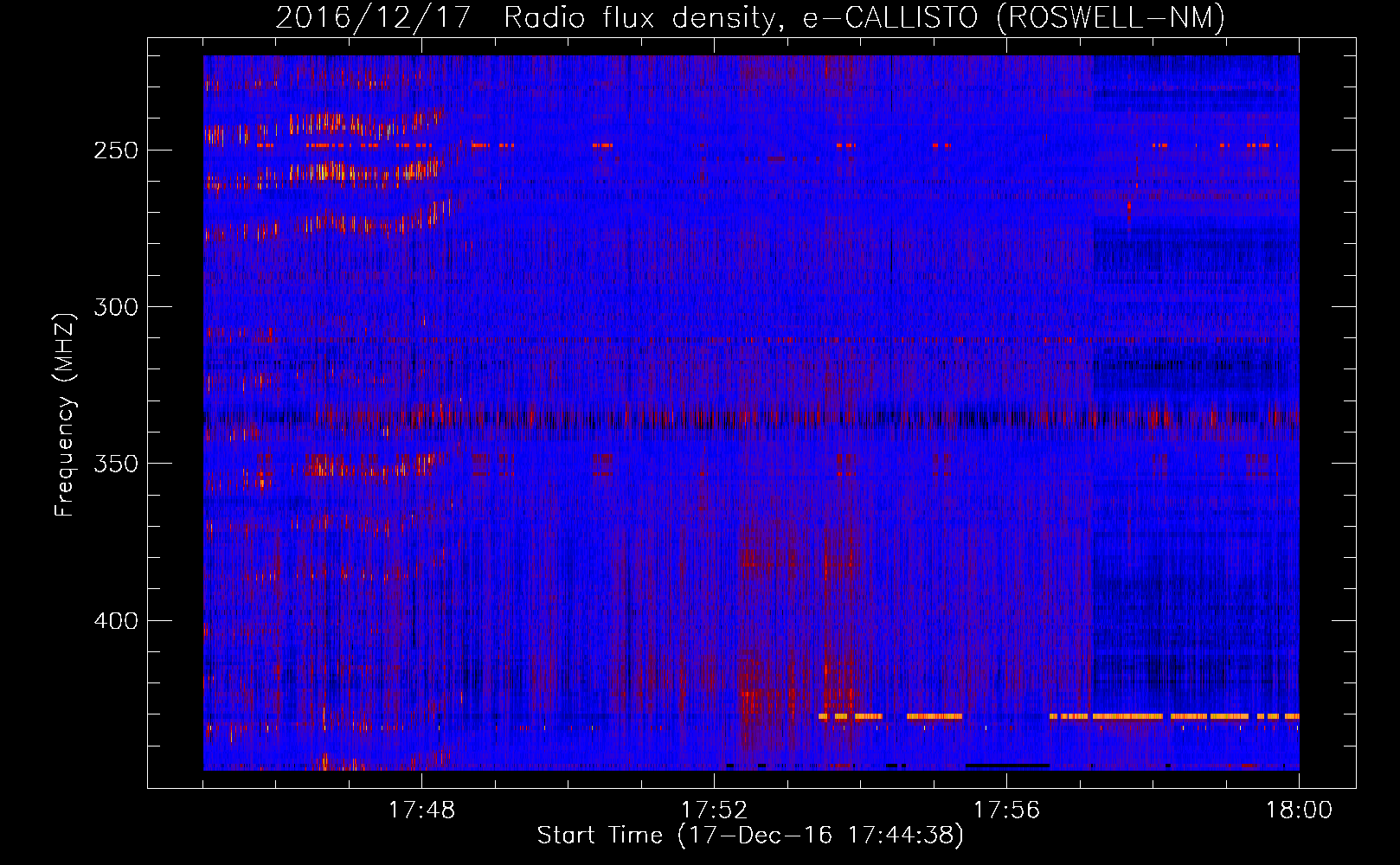Click the 250 frequency tick label

tap(116, 150)
